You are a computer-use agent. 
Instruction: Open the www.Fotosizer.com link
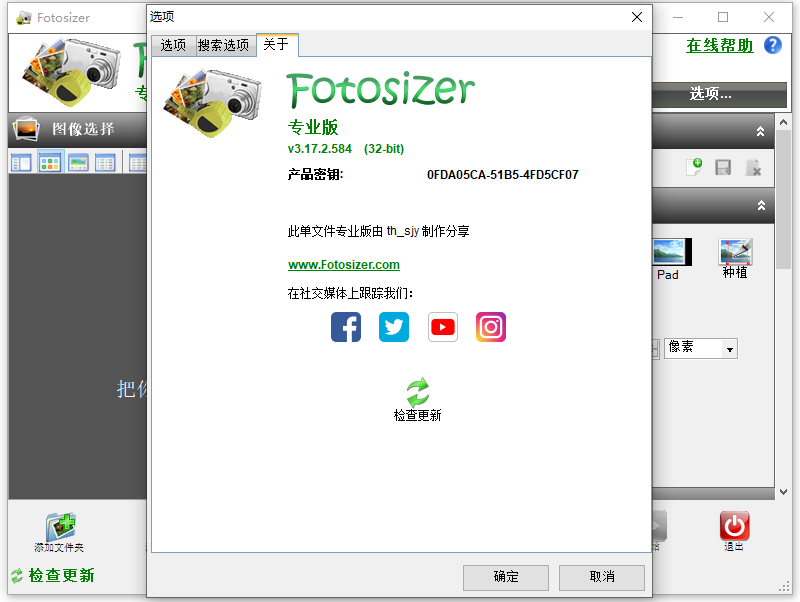click(344, 265)
